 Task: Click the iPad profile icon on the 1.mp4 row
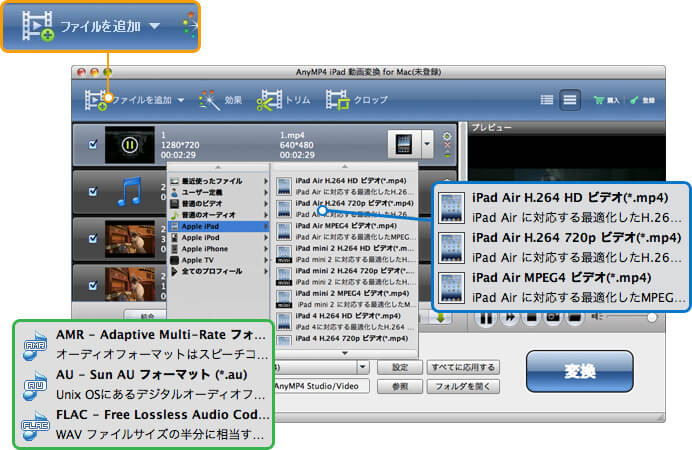click(404, 144)
